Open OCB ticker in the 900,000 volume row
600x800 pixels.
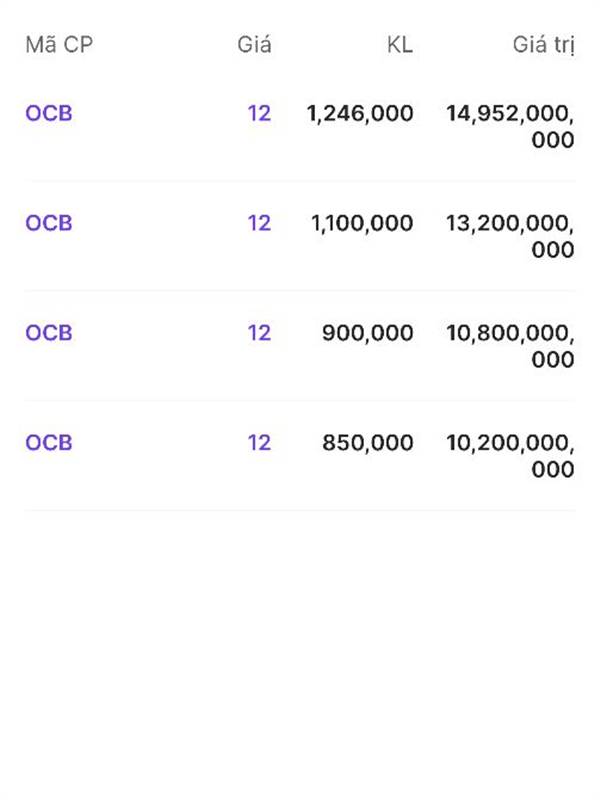coord(49,333)
